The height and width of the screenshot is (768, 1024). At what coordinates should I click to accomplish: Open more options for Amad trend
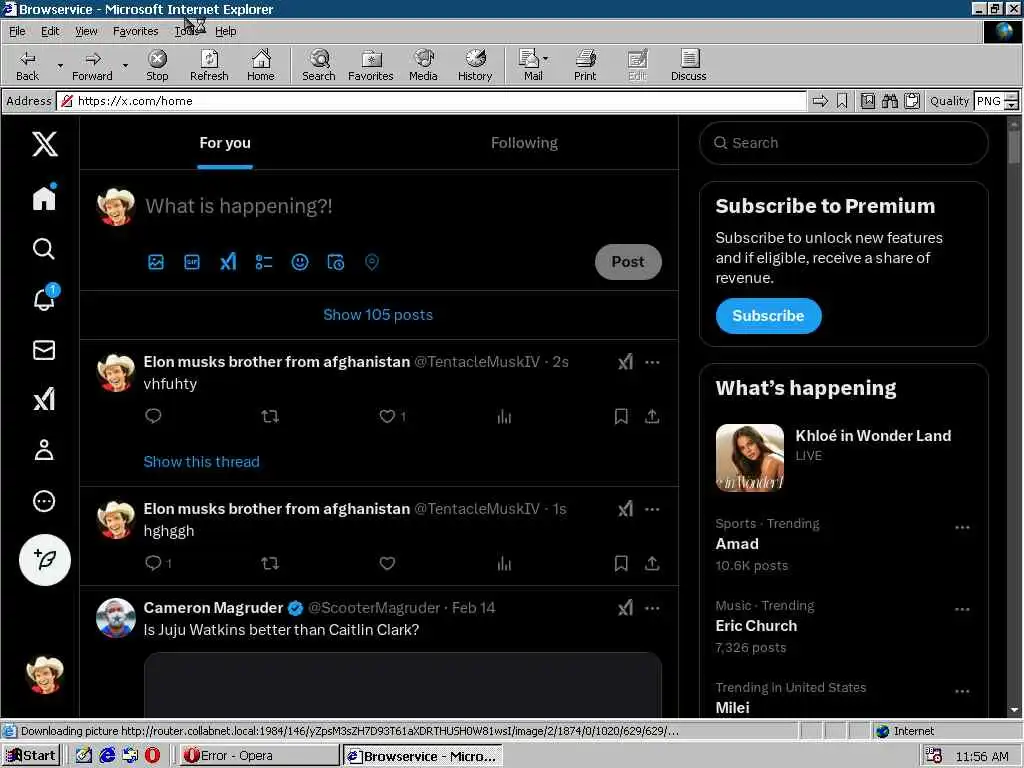(x=962, y=528)
